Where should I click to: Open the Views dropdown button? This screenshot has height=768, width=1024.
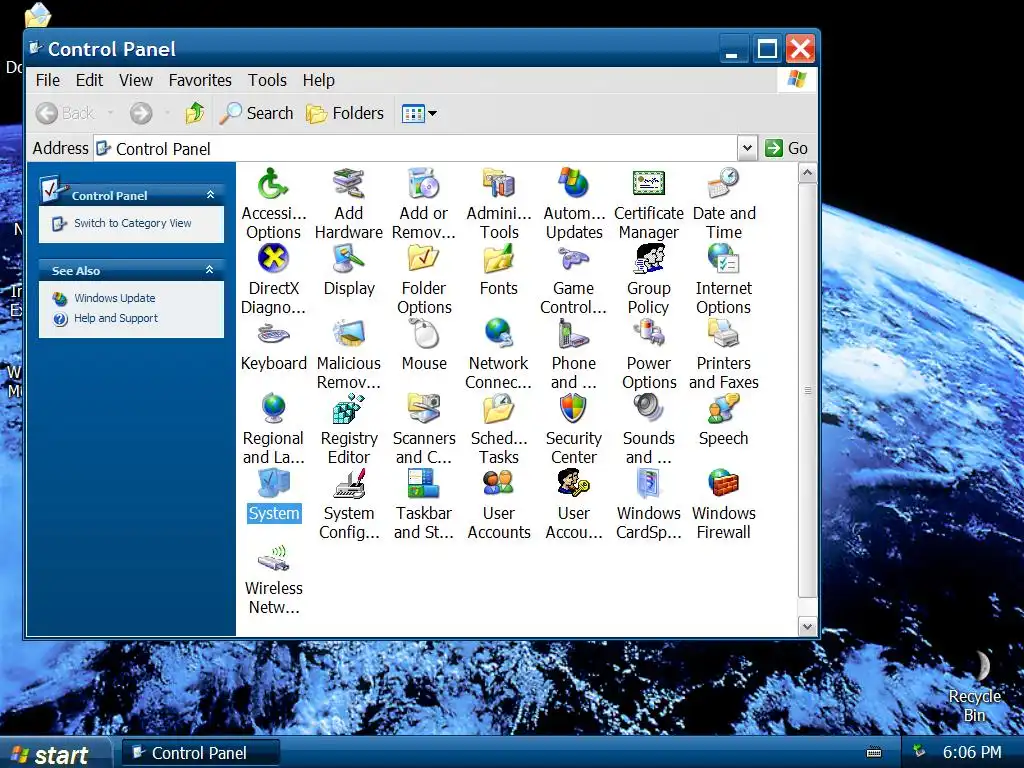click(419, 114)
